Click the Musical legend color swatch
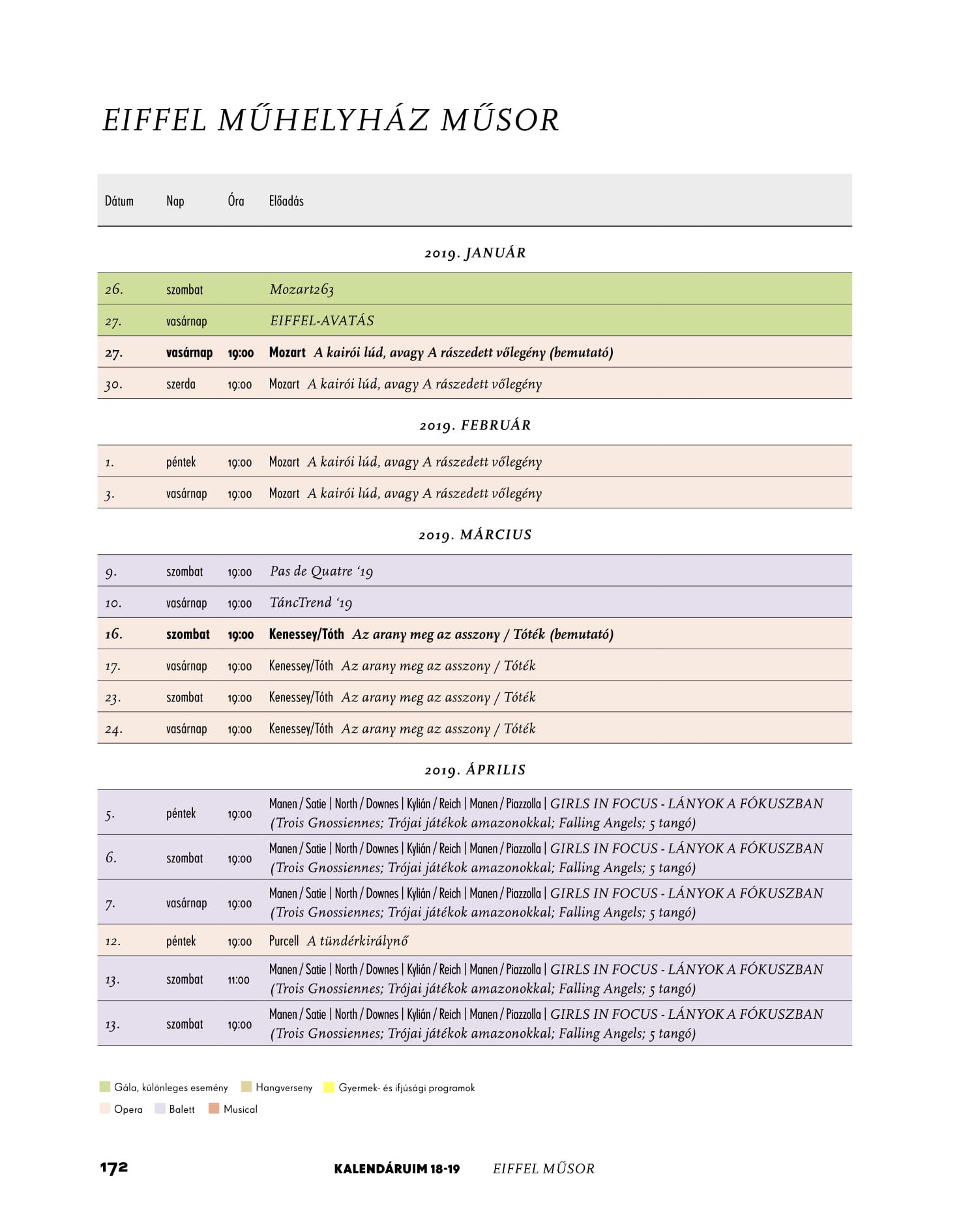Image resolution: width=976 pixels, height=1232 pixels. pyautogui.click(x=214, y=1108)
